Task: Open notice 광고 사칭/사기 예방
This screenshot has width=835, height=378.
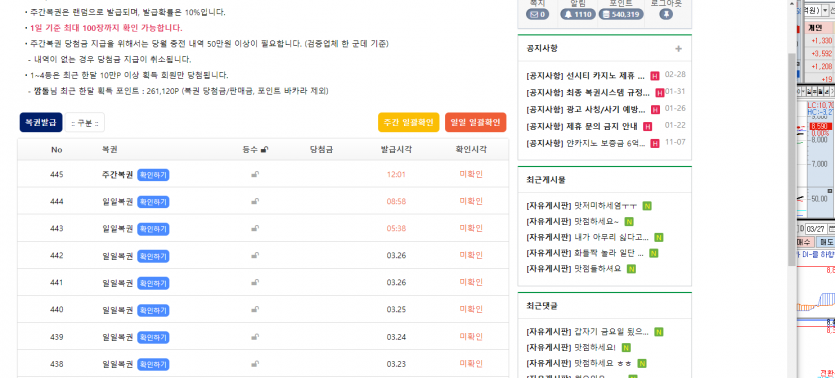Action: (x=586, y=110)
